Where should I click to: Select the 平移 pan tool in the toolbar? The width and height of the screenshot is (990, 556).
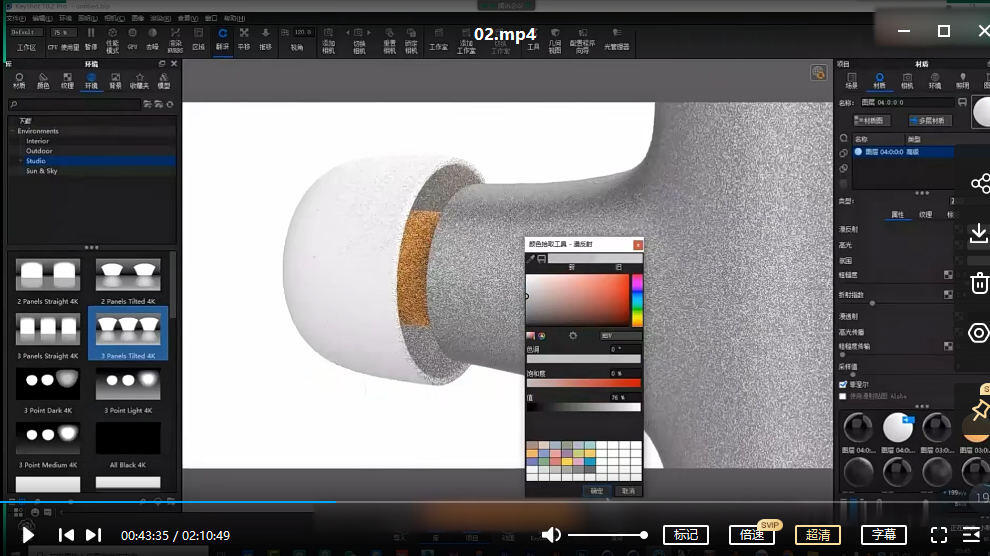pos(244,39)
